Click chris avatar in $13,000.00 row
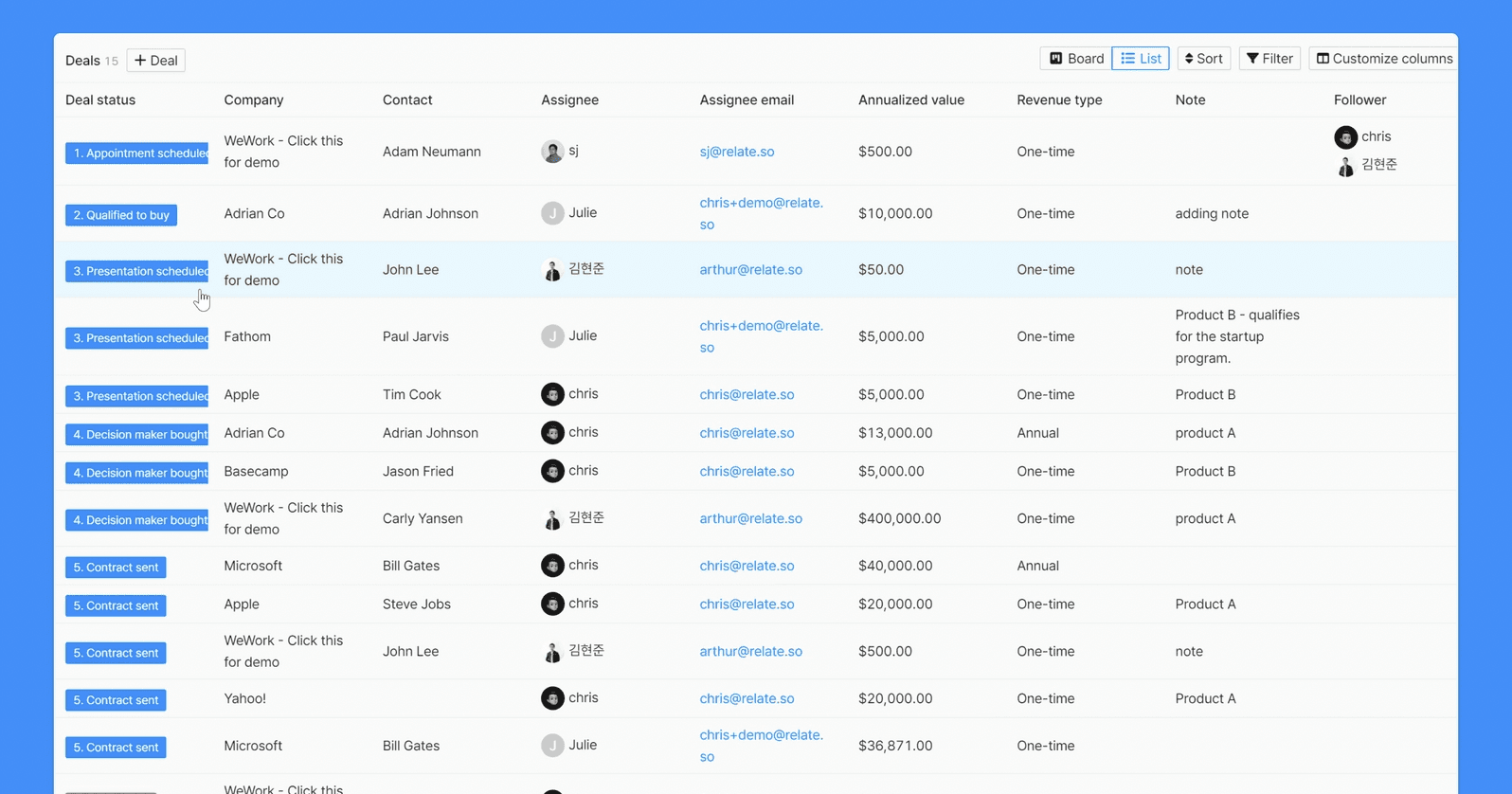1512x794 pixels. tap(552, 433)
